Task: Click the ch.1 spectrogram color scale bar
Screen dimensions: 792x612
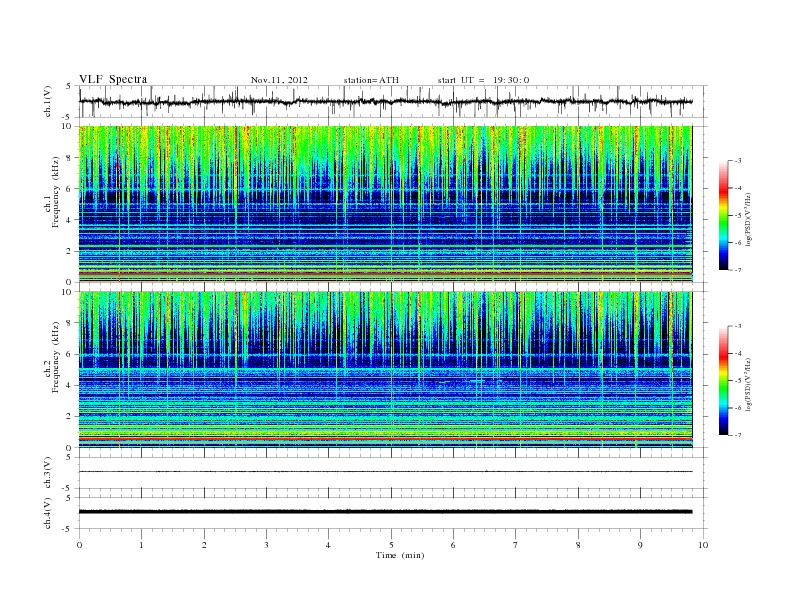Action: (x=724, y=215)
